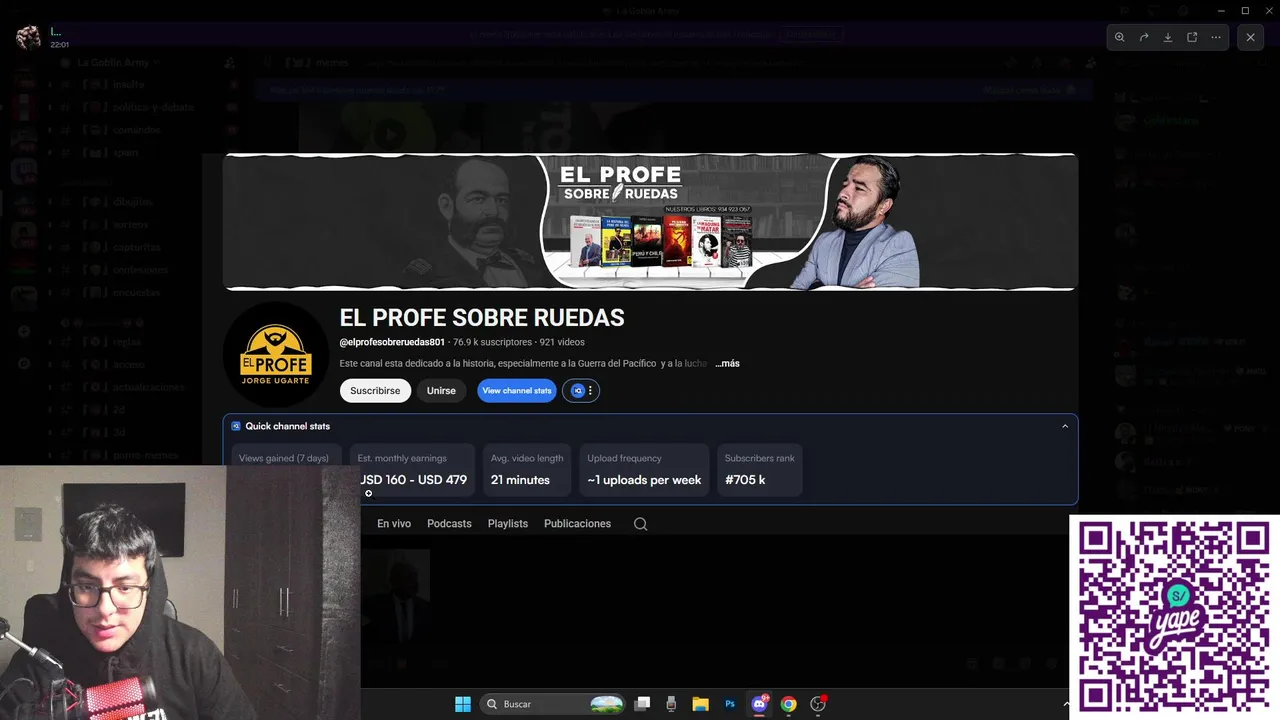Switch to the Podcasts tab
Viewport: 1280px width, 720px height.
[x=449, y=524]
